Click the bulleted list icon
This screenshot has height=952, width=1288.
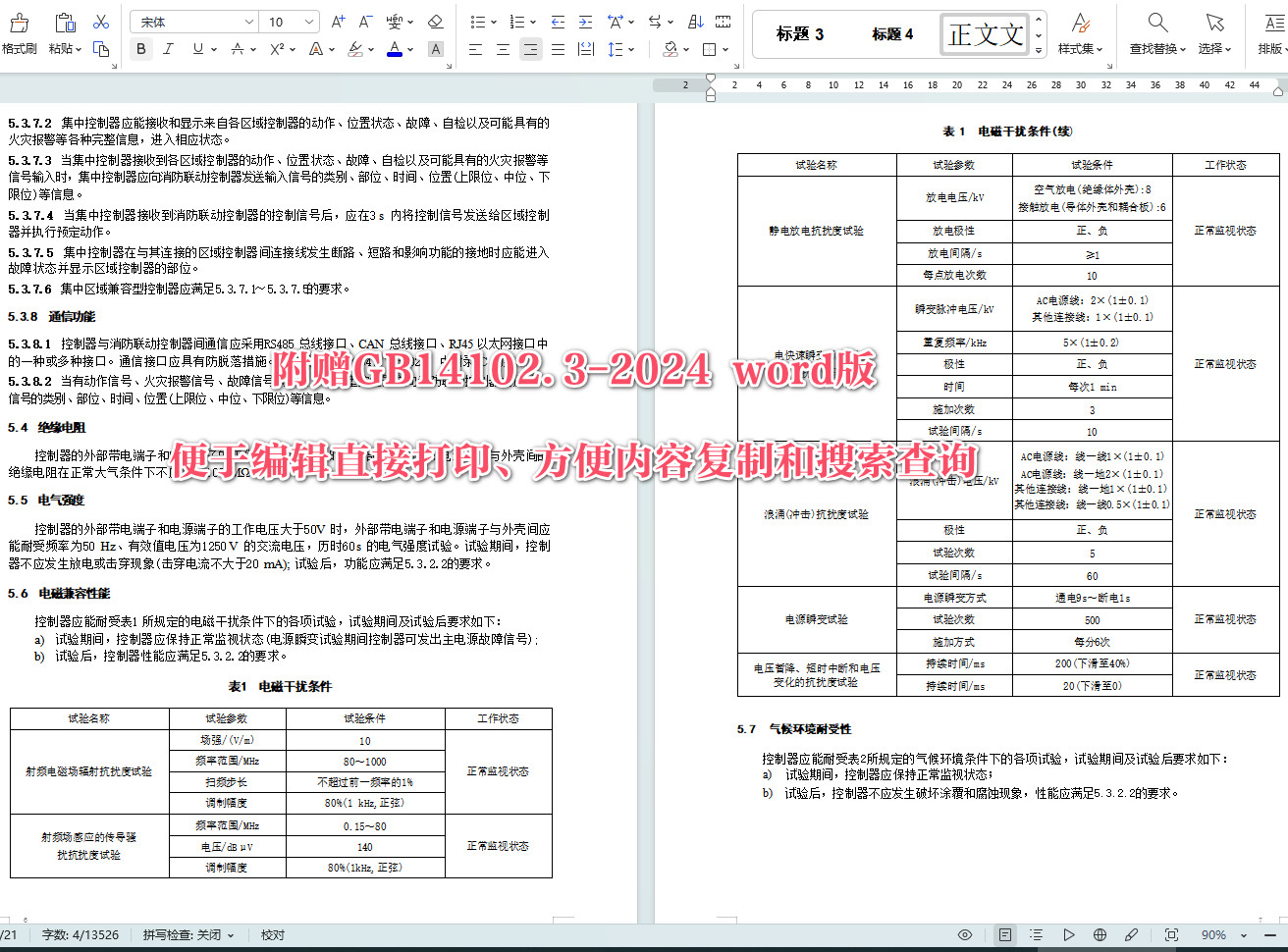(x=478, y=21)
